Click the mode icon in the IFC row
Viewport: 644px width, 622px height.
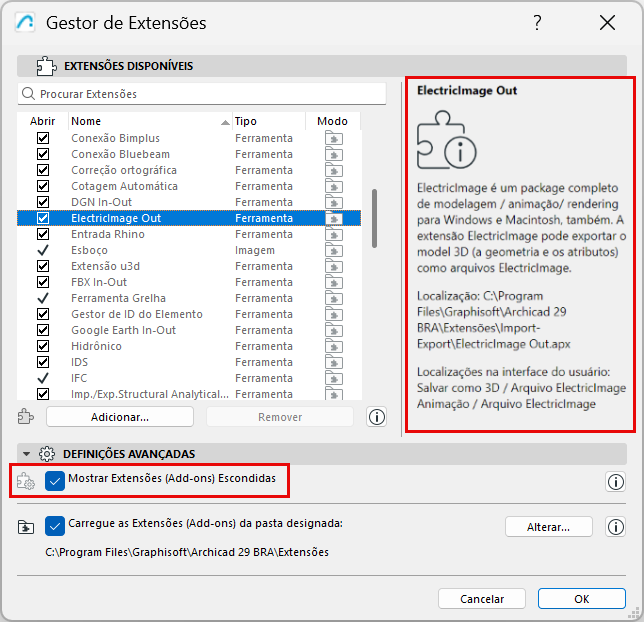pyautogui.click(x=334, y=379)
